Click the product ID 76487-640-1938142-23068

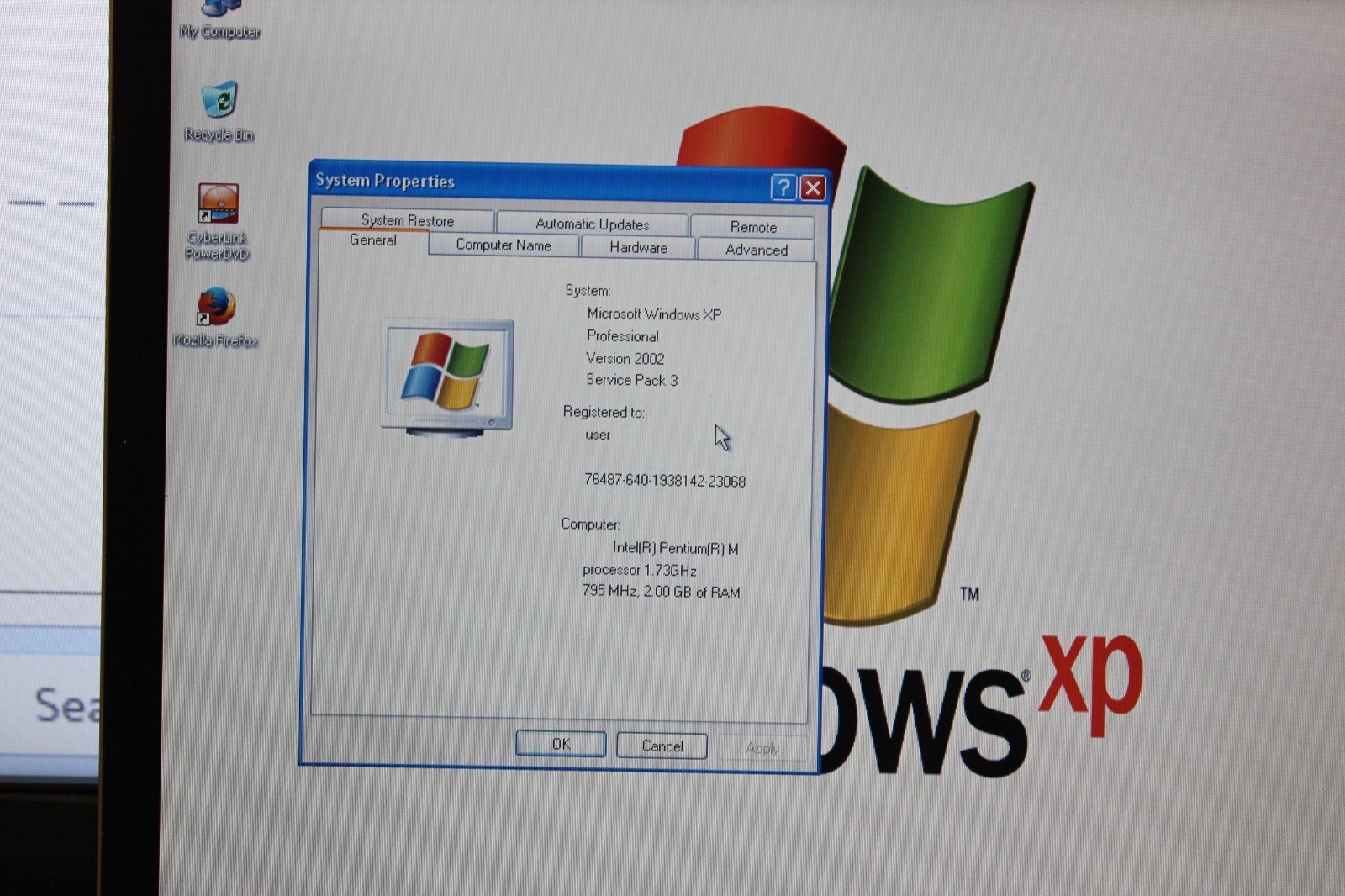pyautogui.click(x=664, y=481)
